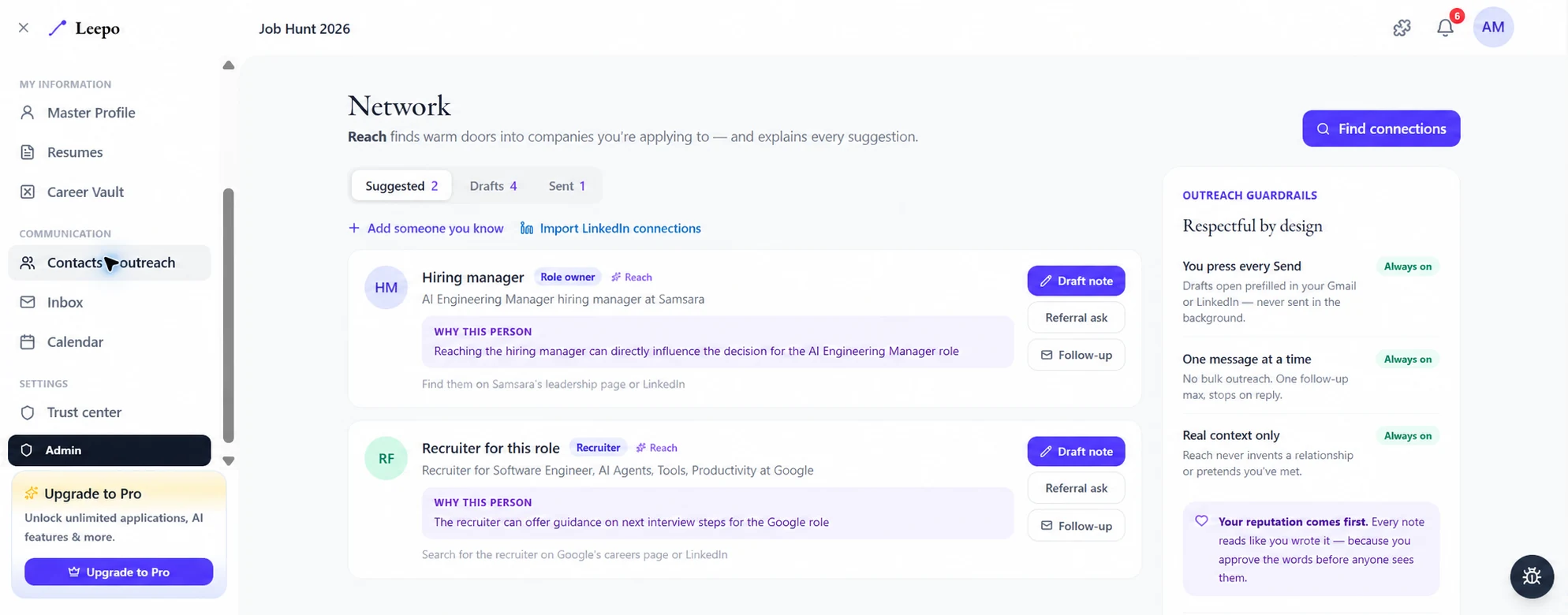Close the sidebar with the X icon

[24, 28]
